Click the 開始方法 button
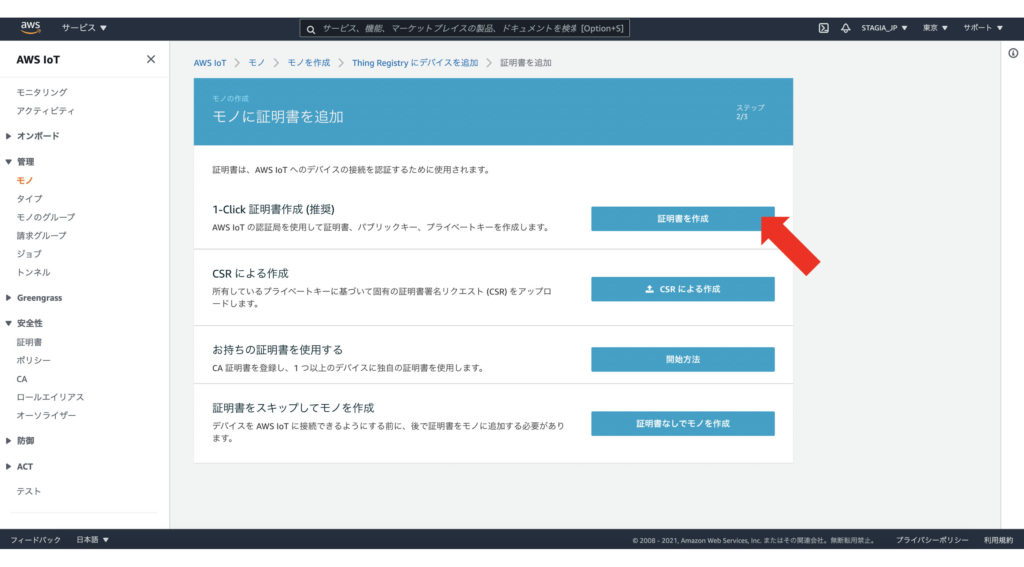Screen dimensions: 1024x567 [x=682, y=359]
